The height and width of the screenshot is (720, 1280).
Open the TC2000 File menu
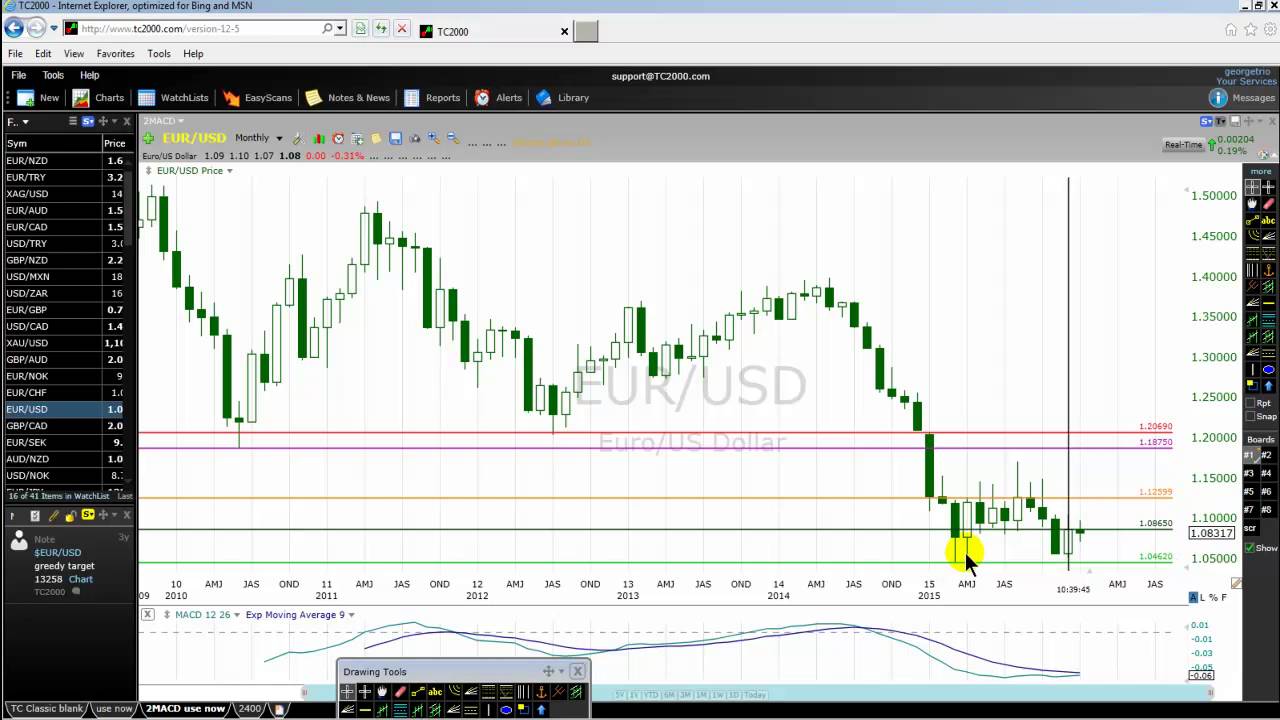pyautogui.click(x=18, y=75)
